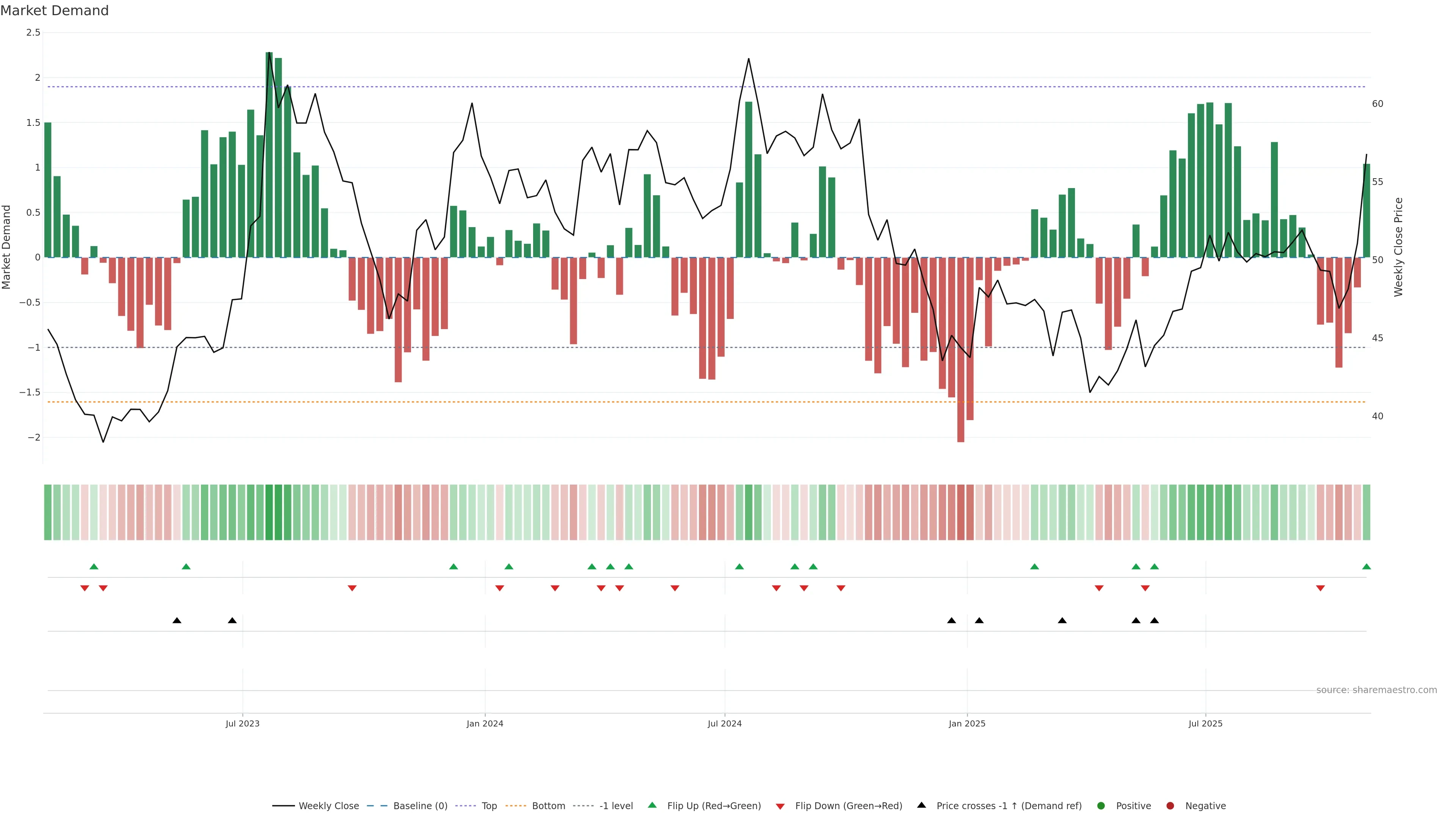This screenshot has height=819, width=1456.
Task: Click the darkest red heat-strip cell
Action: tap(960, 512)
